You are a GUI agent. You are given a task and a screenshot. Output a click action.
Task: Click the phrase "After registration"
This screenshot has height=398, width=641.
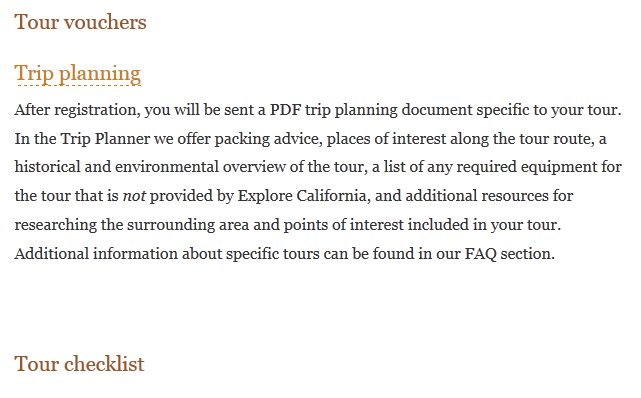point(76,110)
